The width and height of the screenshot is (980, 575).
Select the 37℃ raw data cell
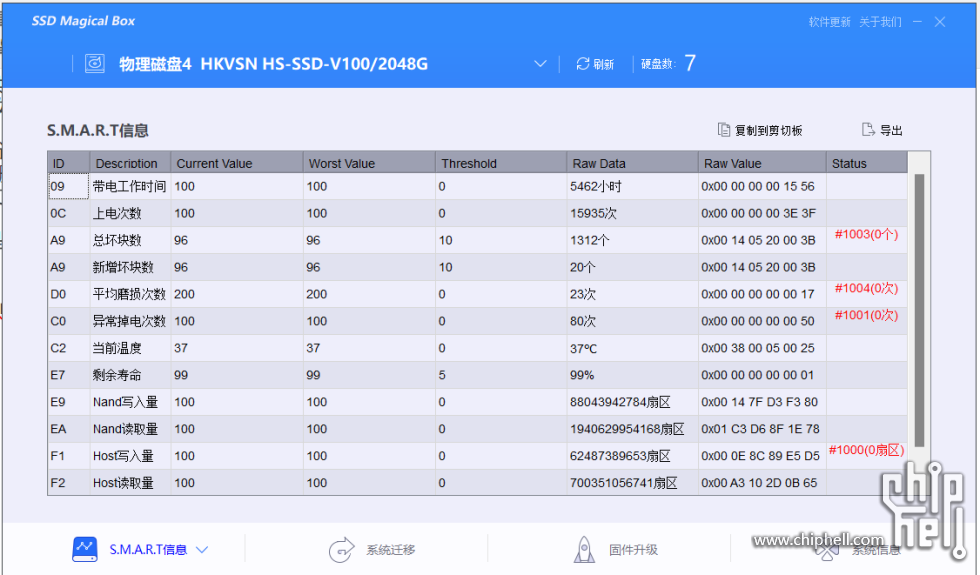point(632,348)
